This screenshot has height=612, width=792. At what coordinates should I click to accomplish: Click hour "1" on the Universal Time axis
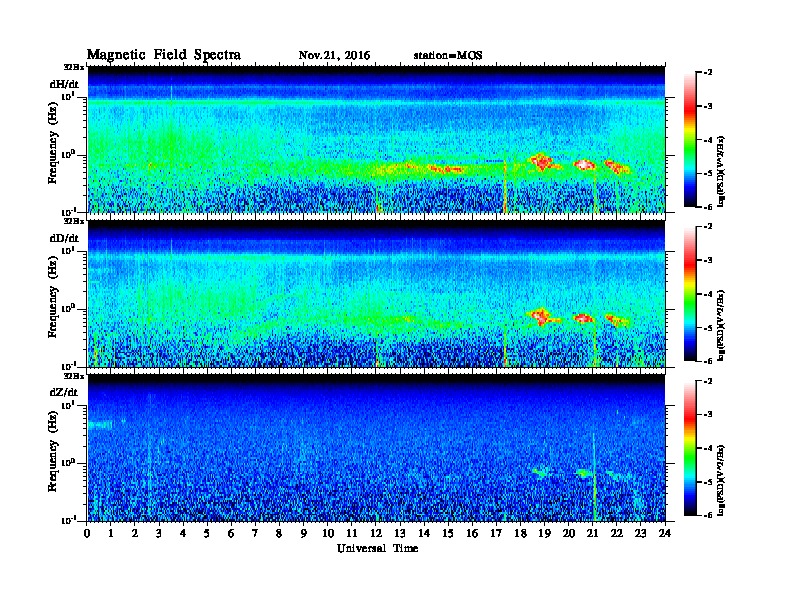click(111, 533)
